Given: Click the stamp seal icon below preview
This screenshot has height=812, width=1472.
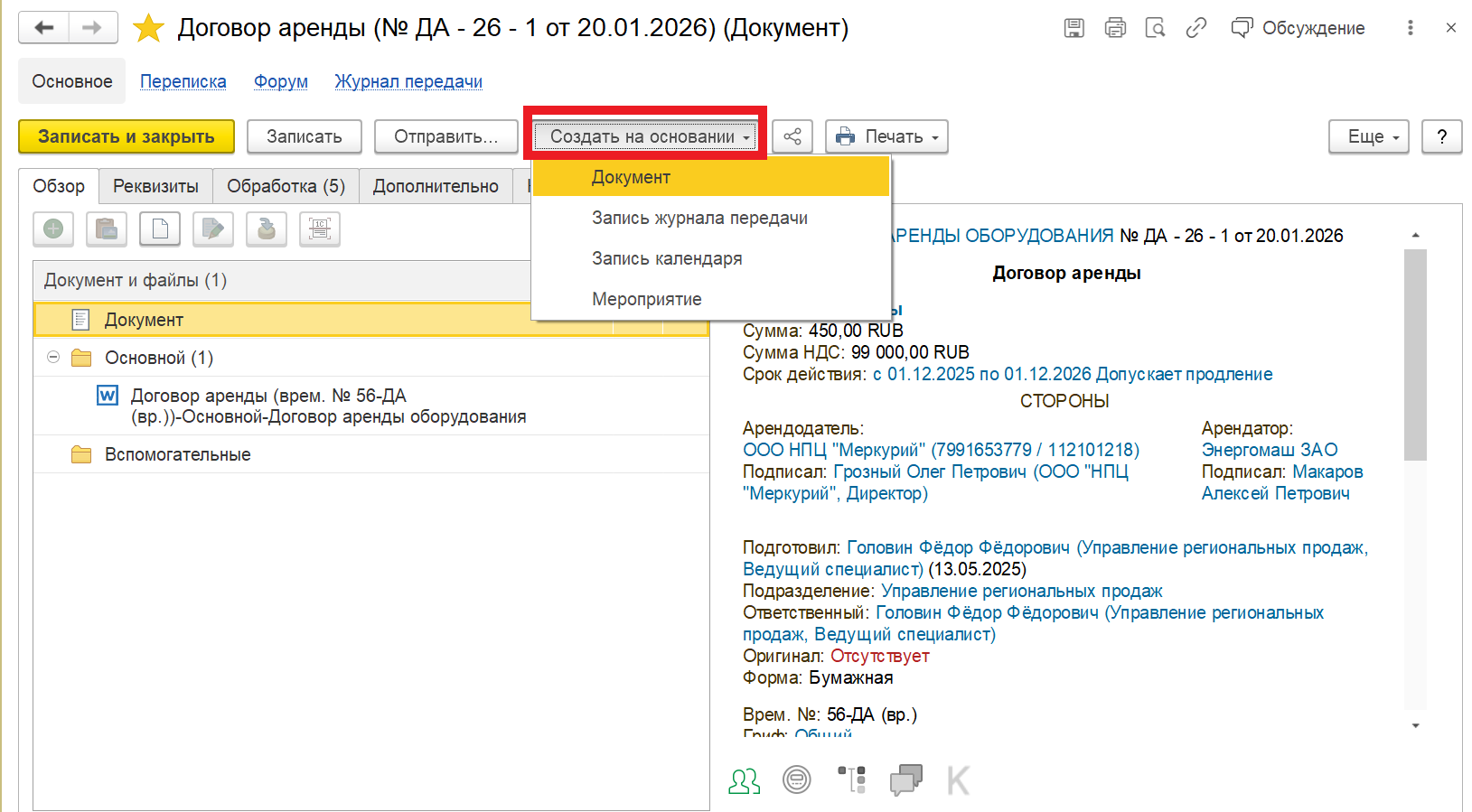Looking at the screenshot, I should click(x=797, y=779).
